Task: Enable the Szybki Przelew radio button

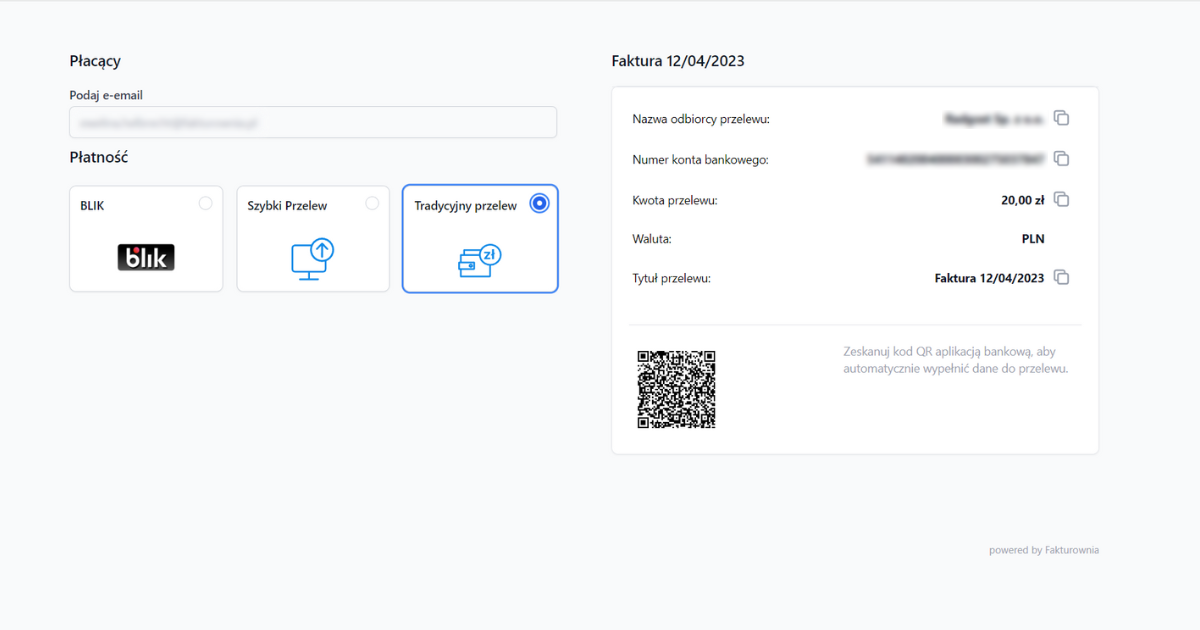Action: point(373,202)
